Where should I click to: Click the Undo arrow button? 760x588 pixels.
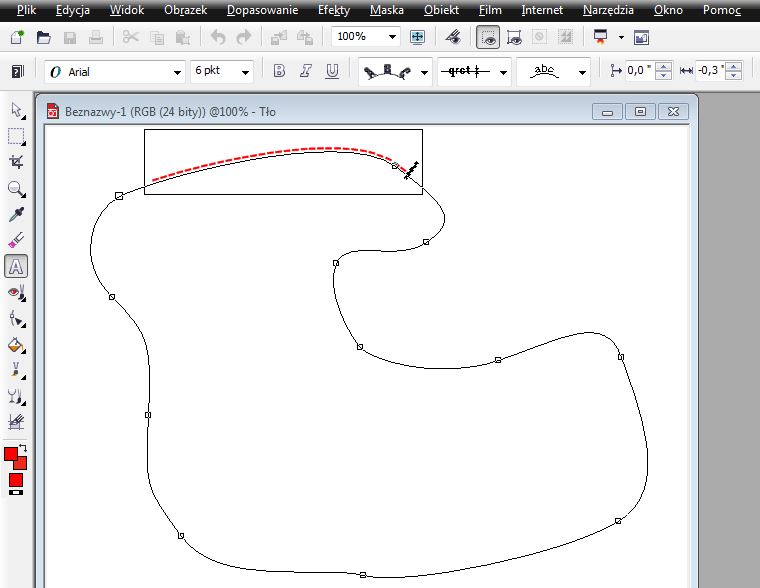218,37
